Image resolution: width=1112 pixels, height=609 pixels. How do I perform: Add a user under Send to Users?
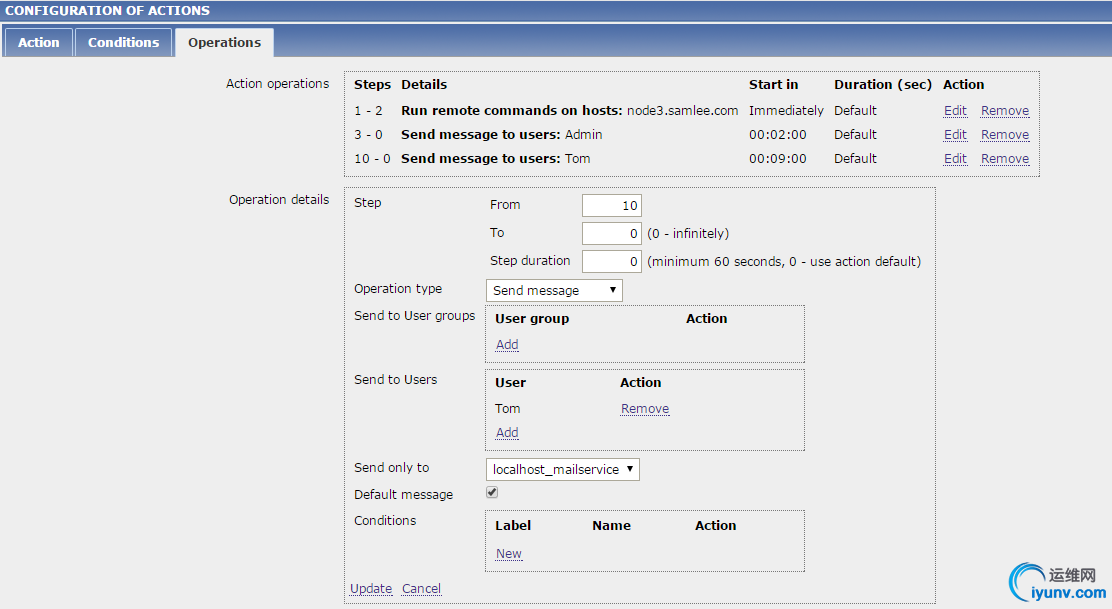(507, 433)
